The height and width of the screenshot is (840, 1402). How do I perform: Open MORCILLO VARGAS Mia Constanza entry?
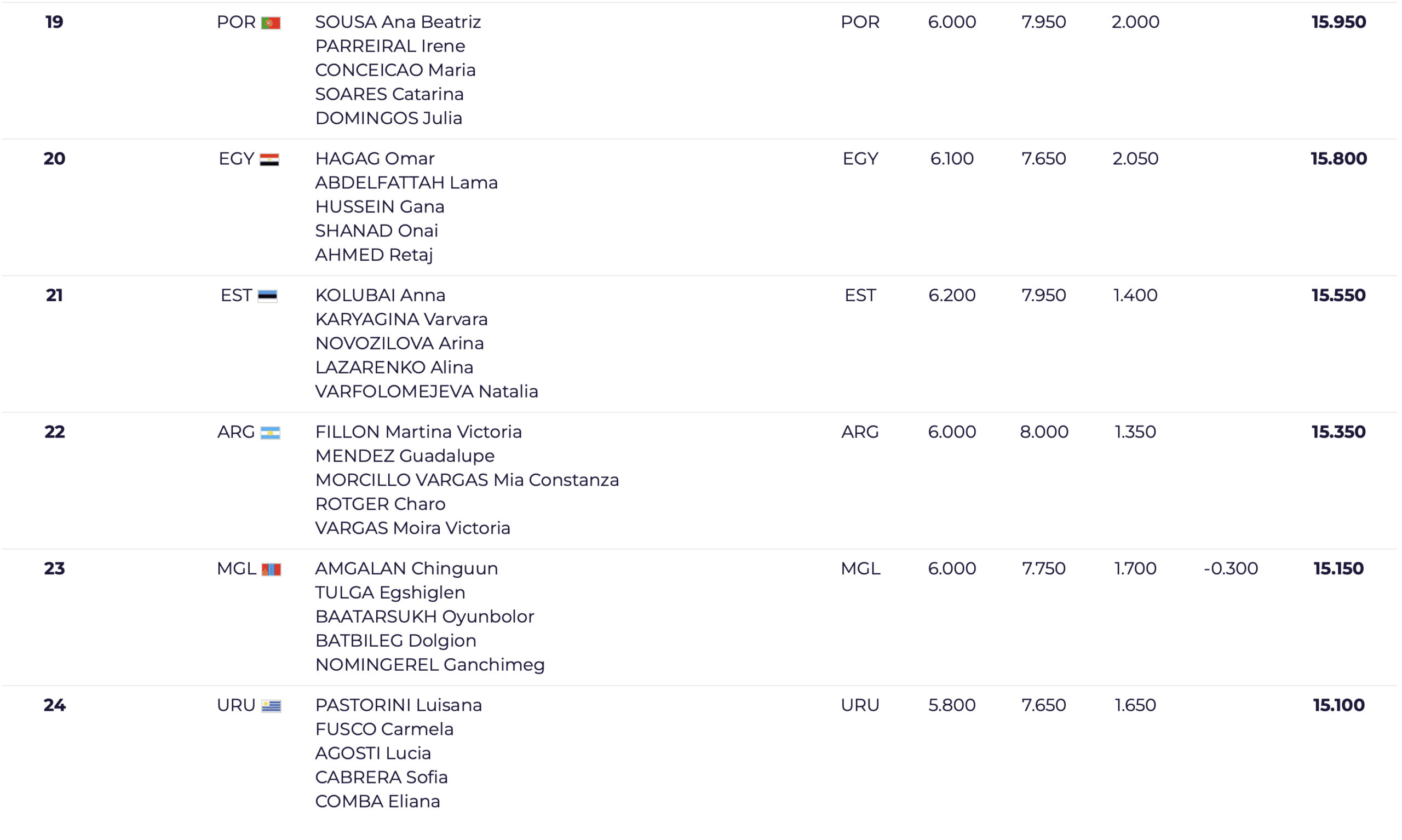tap(467, 480)
